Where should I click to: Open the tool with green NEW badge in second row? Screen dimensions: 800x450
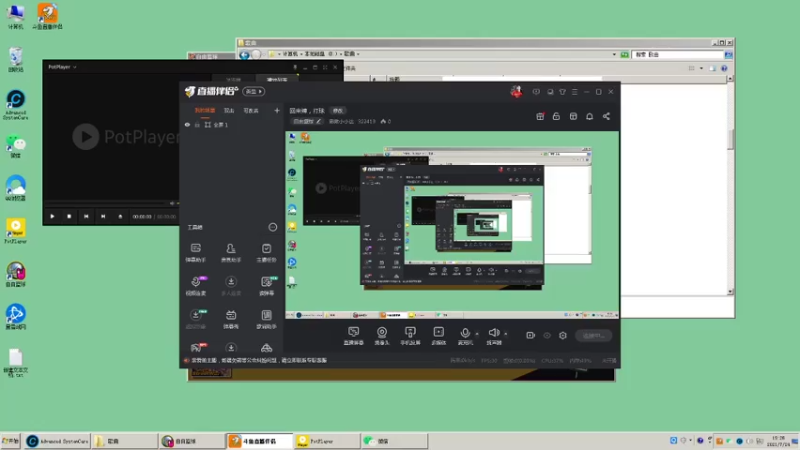(x=266, y=286)
